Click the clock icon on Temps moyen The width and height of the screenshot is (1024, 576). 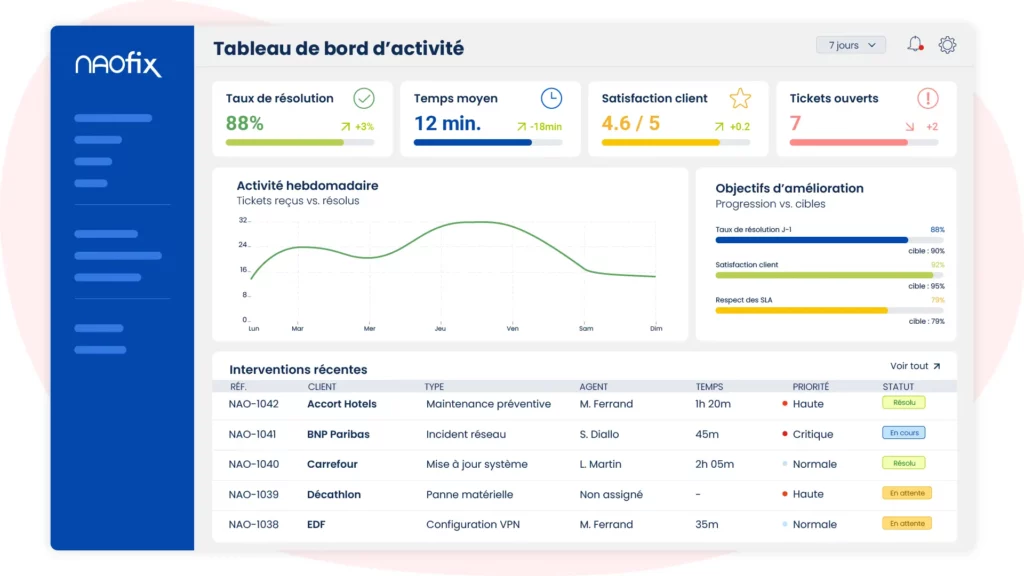pyautogui.click(x=551, y=99)
